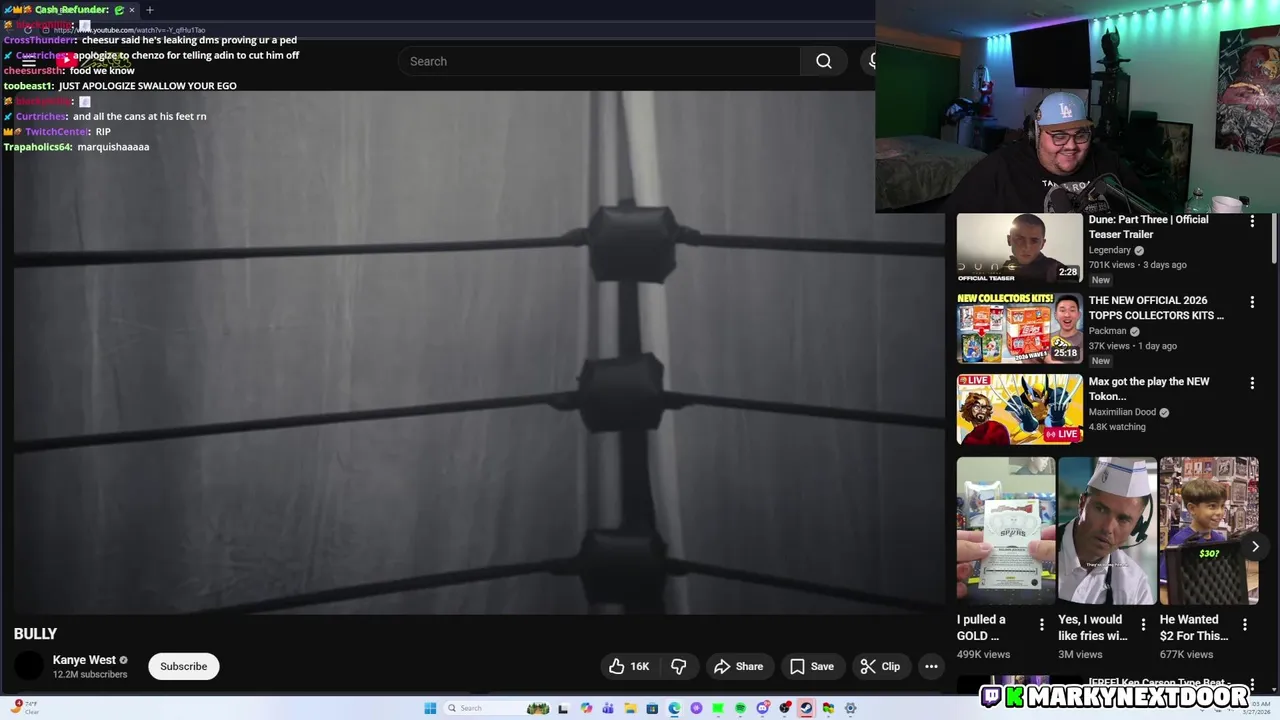
Task: Open Topps Collectors Kits video thumbnail
Action: (1019, 329)
